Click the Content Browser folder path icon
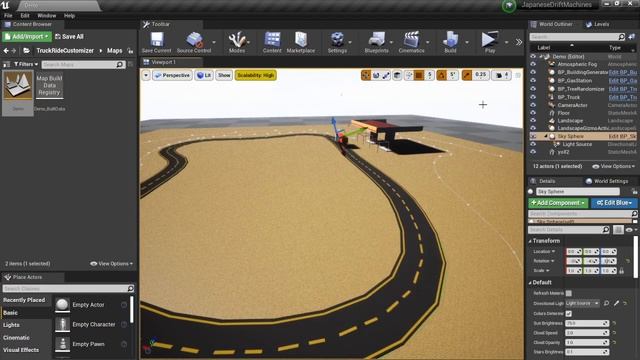Screen dimensions: 640x360 pos(27,51)
